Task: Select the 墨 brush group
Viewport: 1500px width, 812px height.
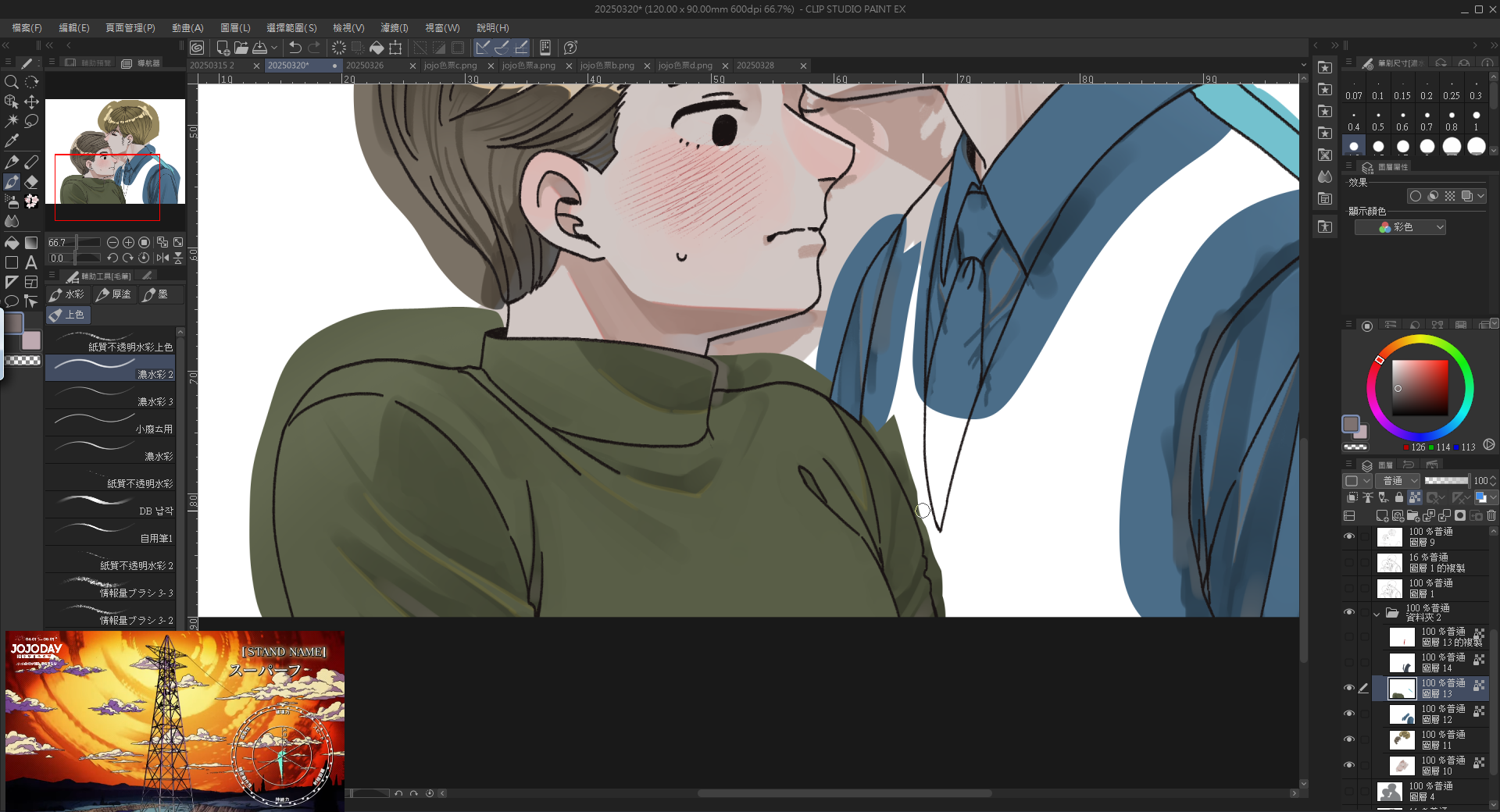Action: tap(160, 294)
